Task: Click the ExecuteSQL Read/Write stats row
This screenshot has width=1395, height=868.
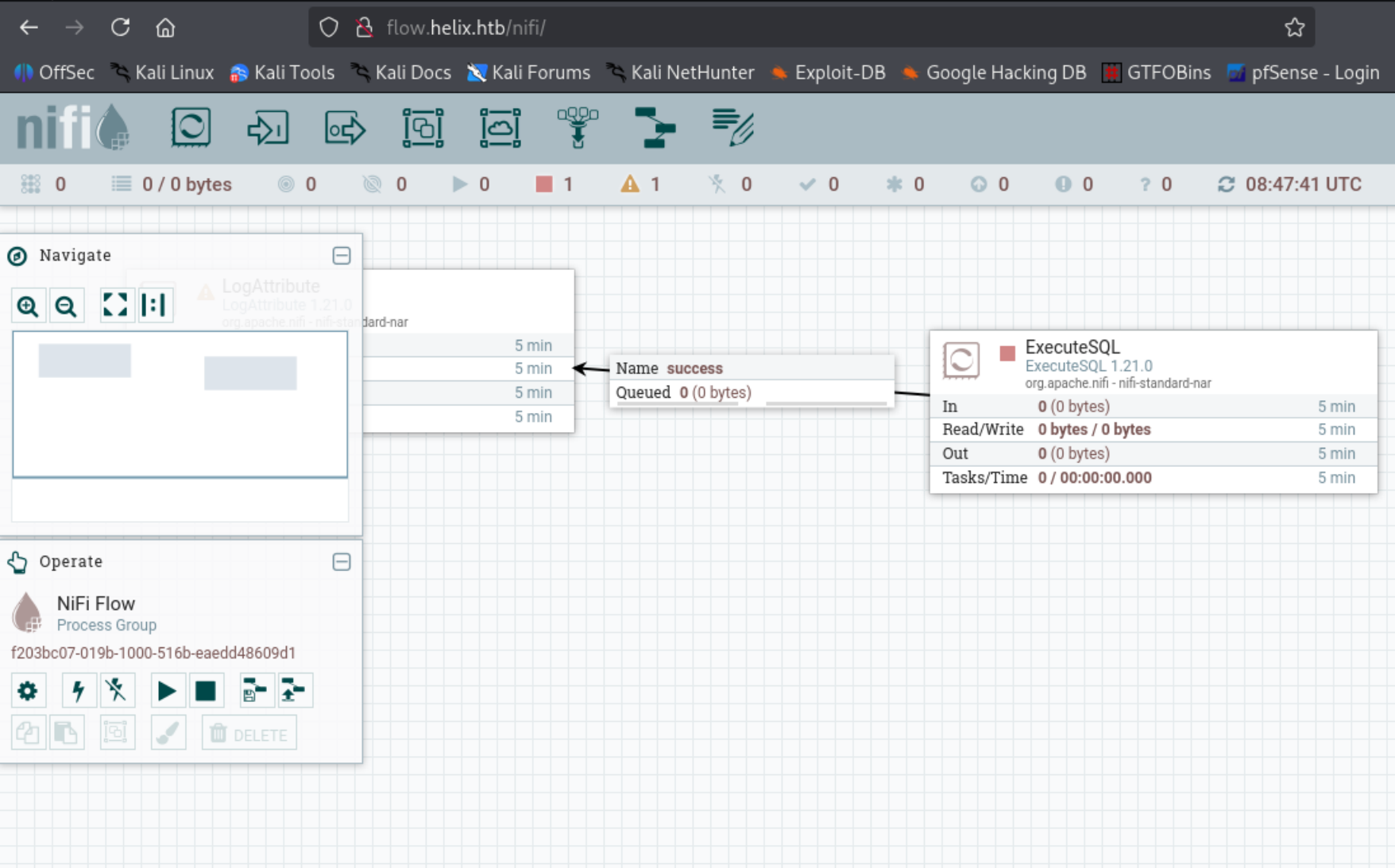Action: [1153, 430]
